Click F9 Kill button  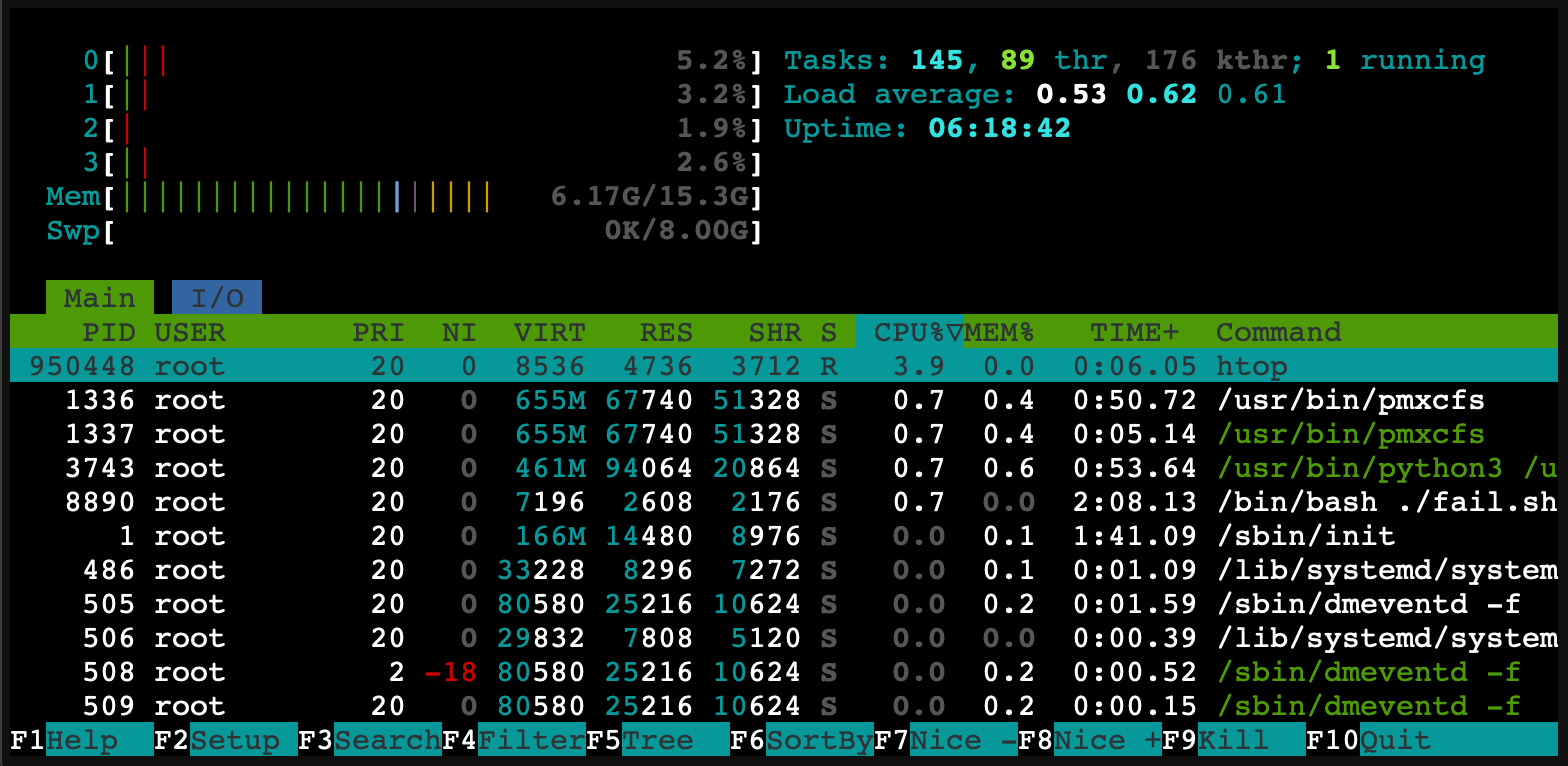pyautogui.click(x=1234, y=741)
